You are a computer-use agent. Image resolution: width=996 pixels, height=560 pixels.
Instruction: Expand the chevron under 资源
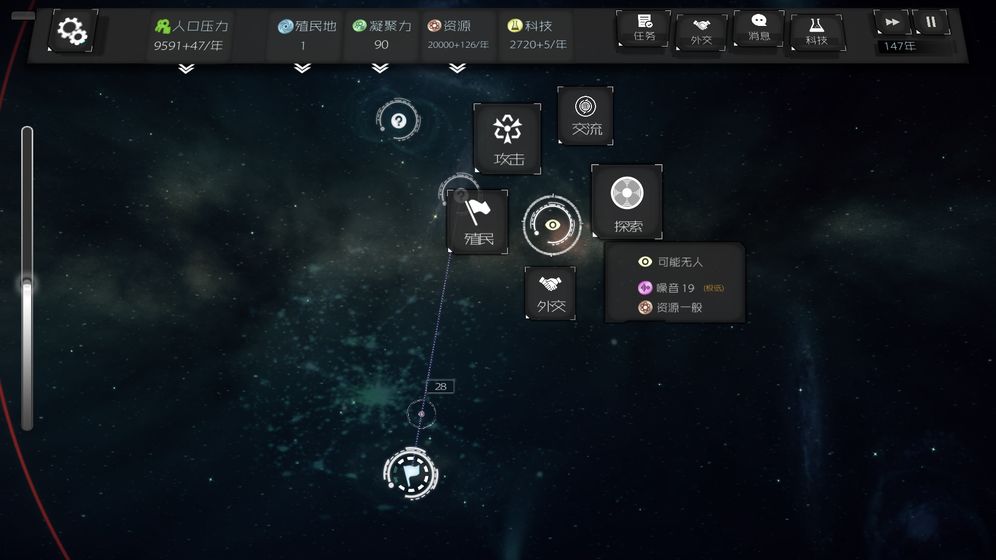pos(457,69)
